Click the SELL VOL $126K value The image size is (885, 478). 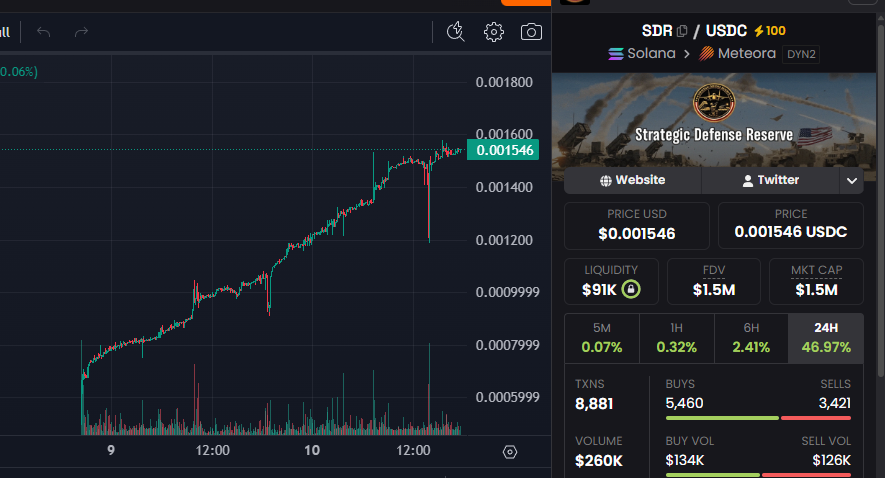[x=831, y=461]
